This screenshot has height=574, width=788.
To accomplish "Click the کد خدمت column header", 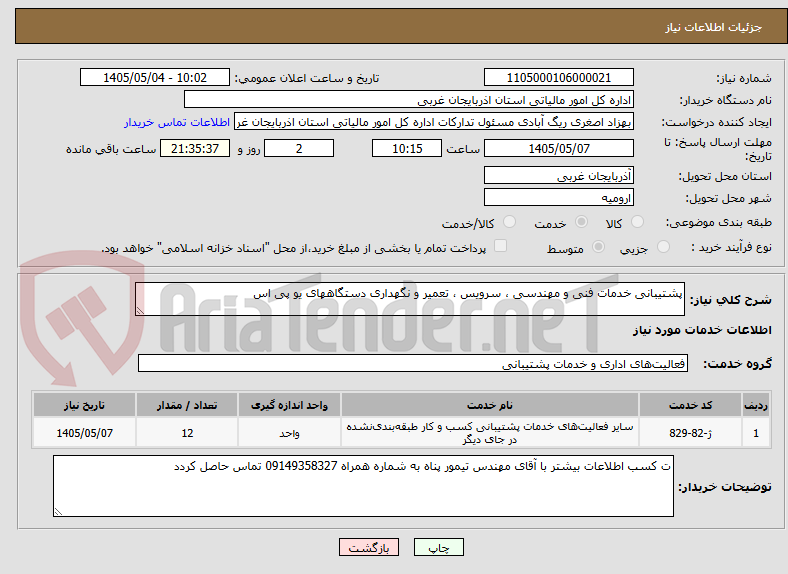I will (691, 405).
